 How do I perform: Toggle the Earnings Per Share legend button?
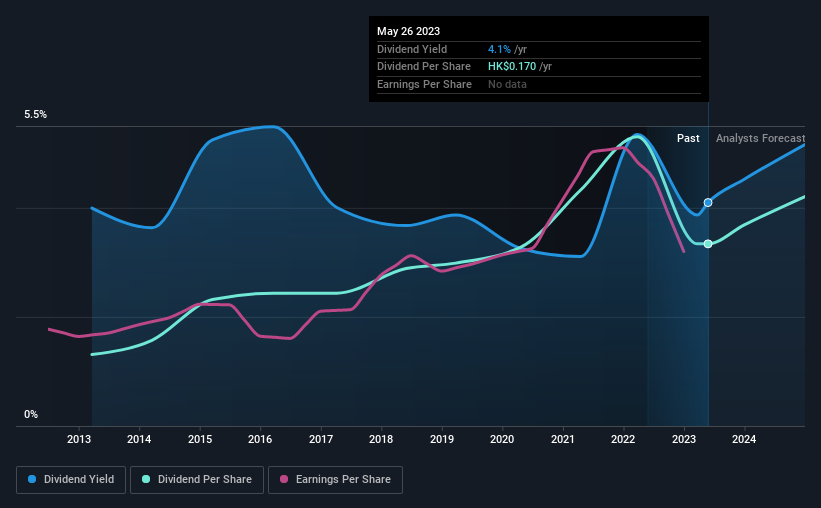click(335, 480)
